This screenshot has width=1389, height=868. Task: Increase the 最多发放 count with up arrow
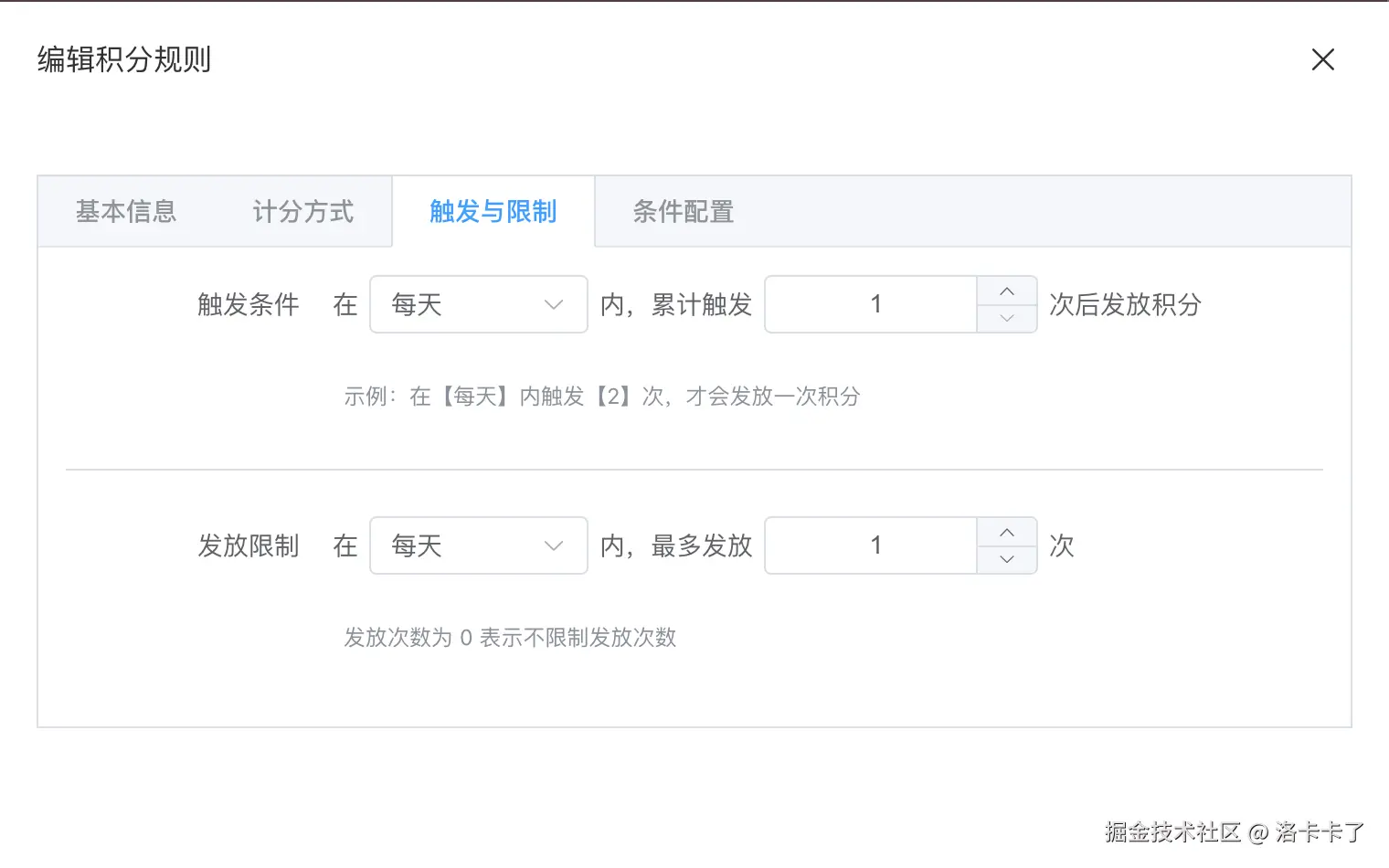(x=1007, y=533)
